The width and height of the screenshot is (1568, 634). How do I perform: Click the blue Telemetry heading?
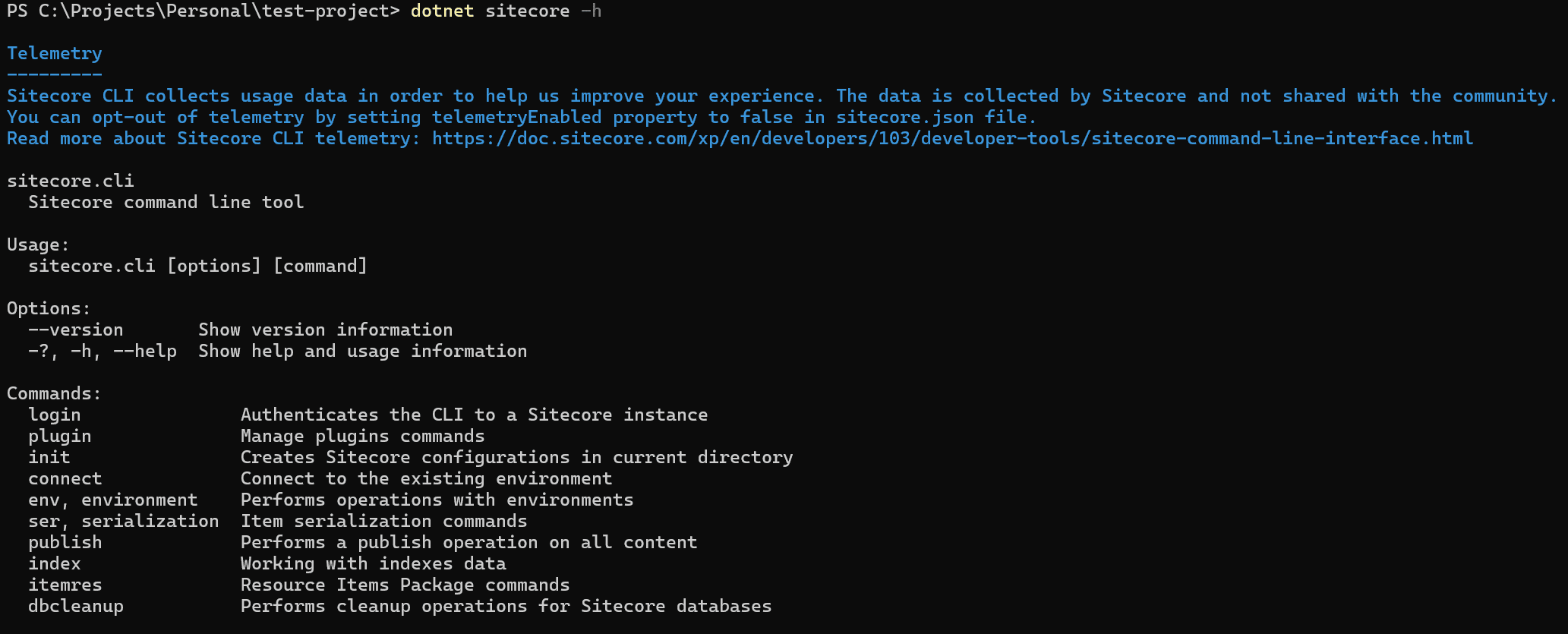click(55, 53)
